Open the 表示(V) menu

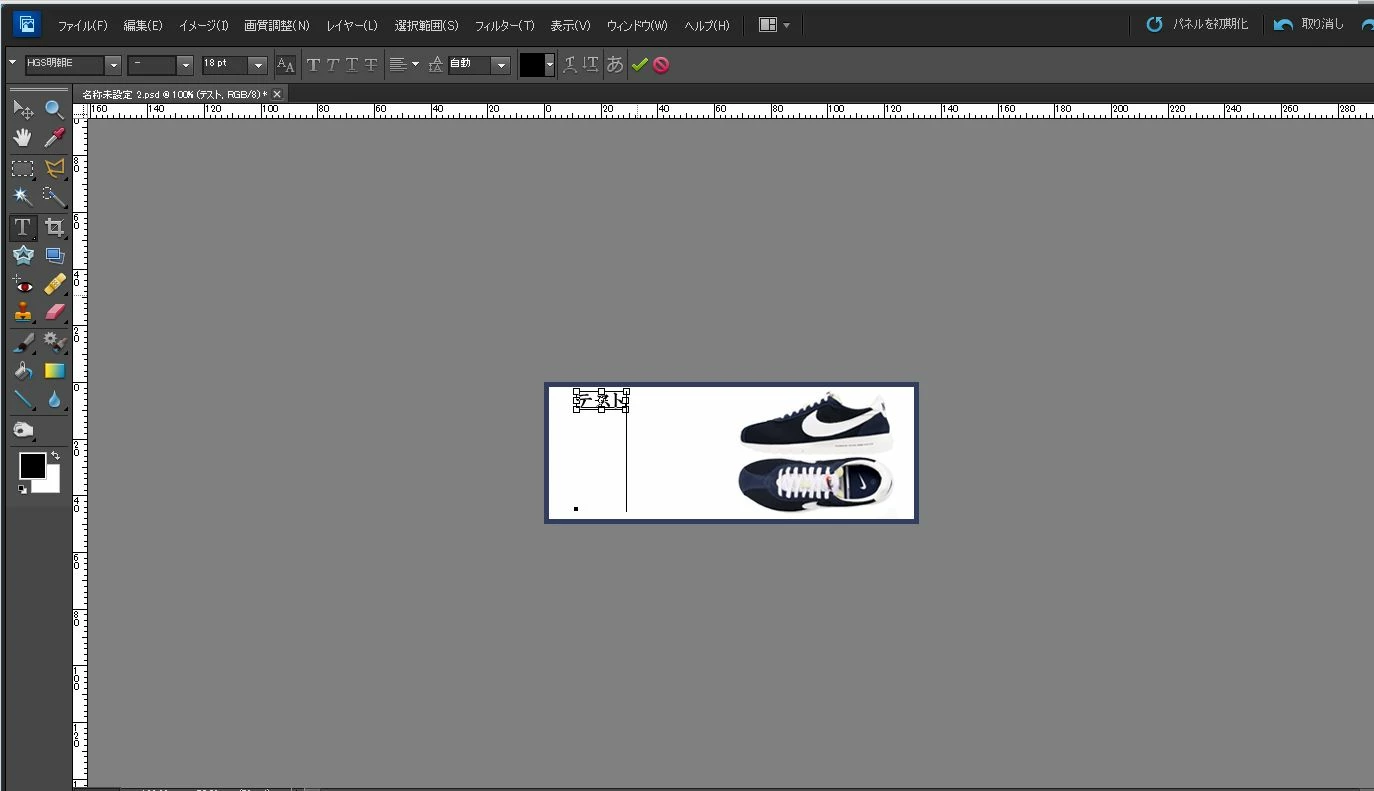pos(570,25)
